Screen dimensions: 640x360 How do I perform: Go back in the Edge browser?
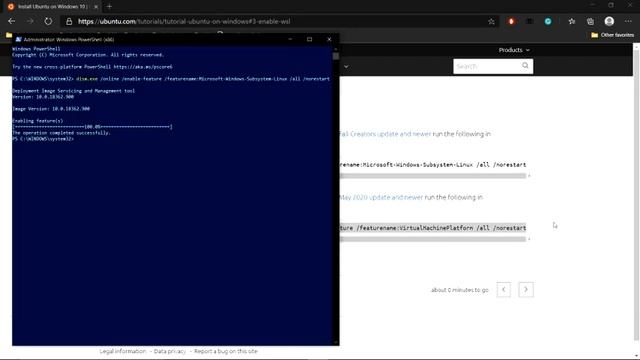click(11, 21)
